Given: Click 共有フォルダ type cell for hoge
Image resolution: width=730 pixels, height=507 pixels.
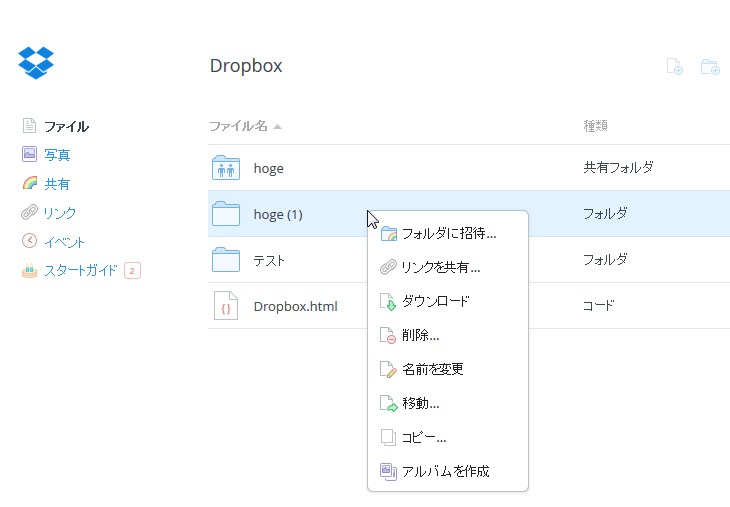Looking at the screenshot, I should tap(618, 167).
